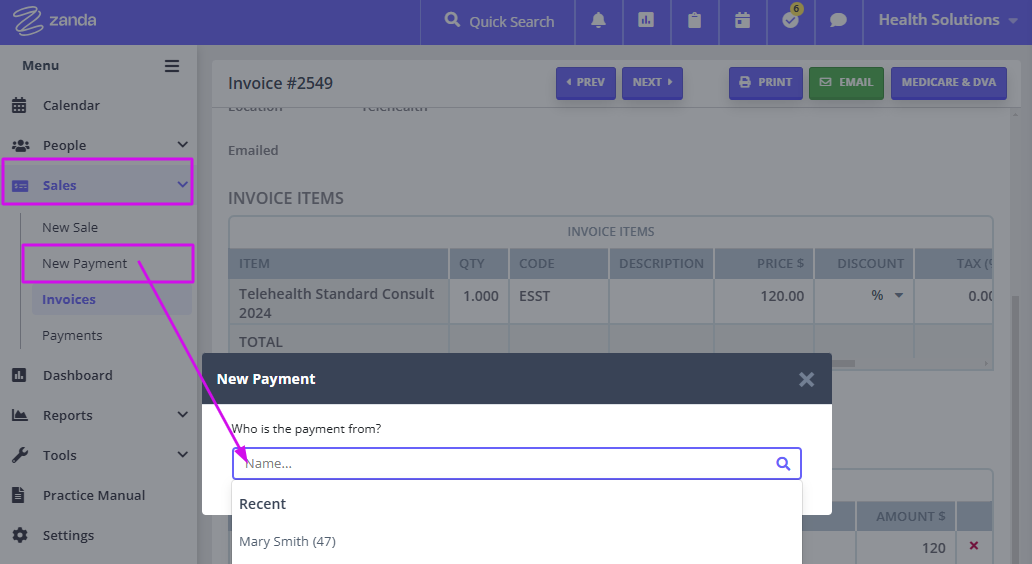Viewport: 1032px width, 564px height.
Task: Click the green EMAIL button
Action: pyautogui.click(x=846, y=83)
